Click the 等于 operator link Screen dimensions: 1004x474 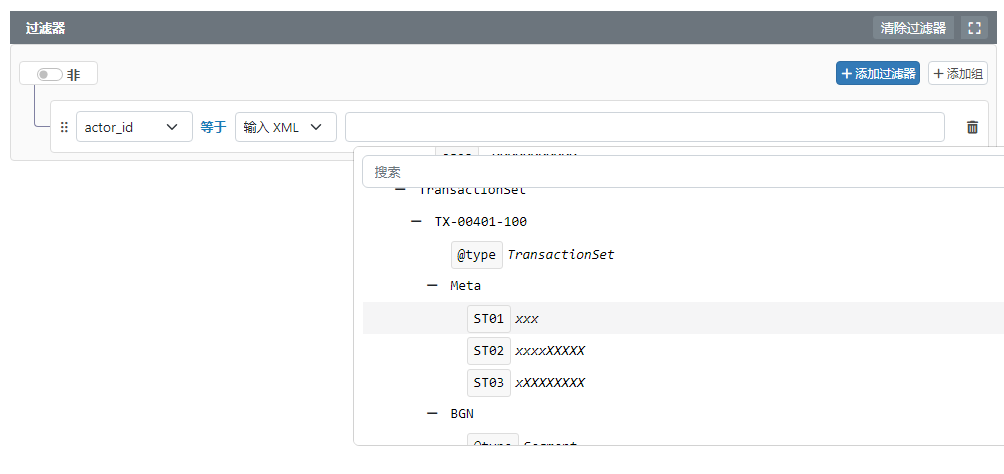[213, 127]
